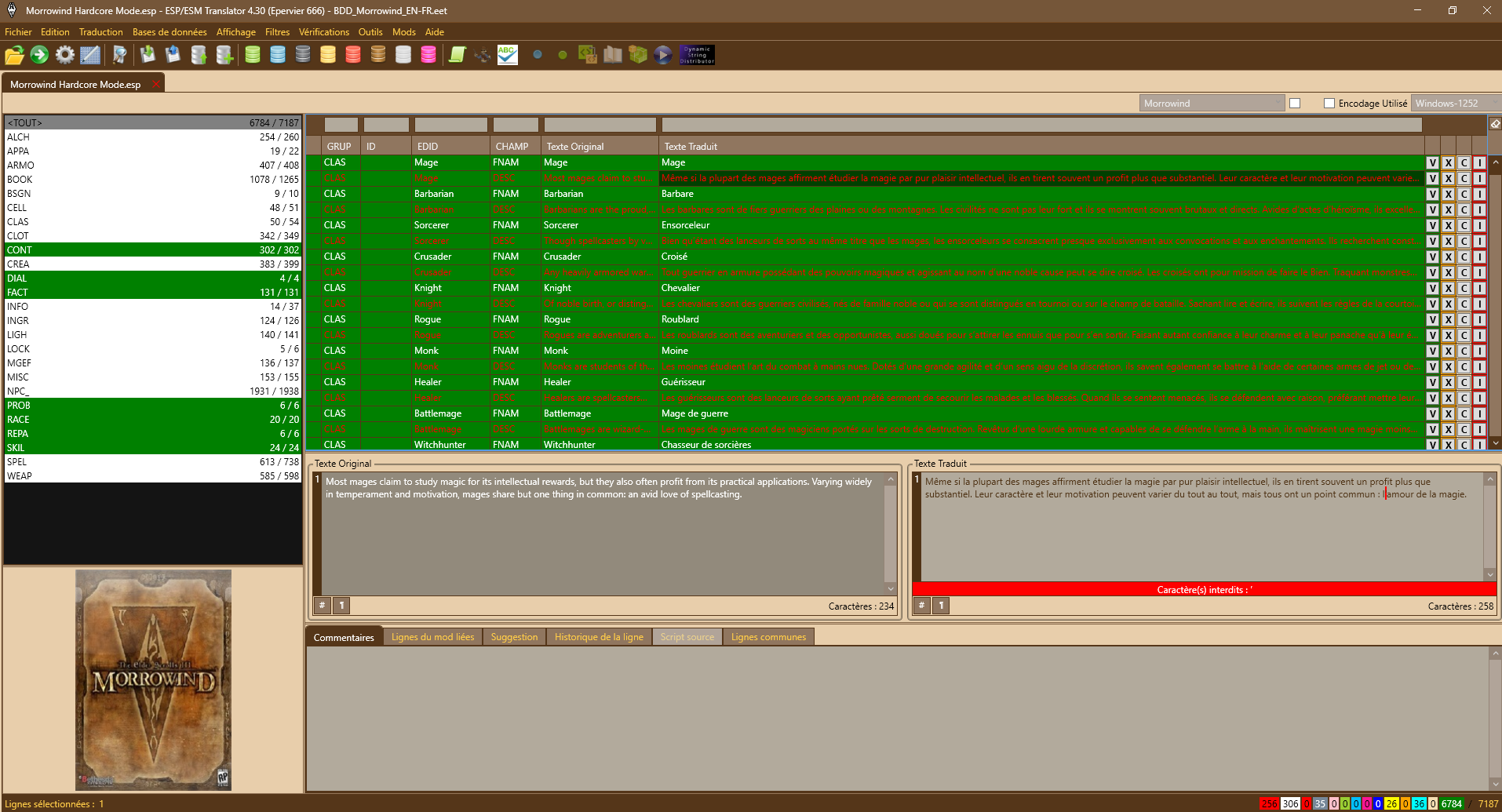Click the magnifier search toolbar icon
The width and height of the screenshot is (1502, 812).
tap(119, 55)
